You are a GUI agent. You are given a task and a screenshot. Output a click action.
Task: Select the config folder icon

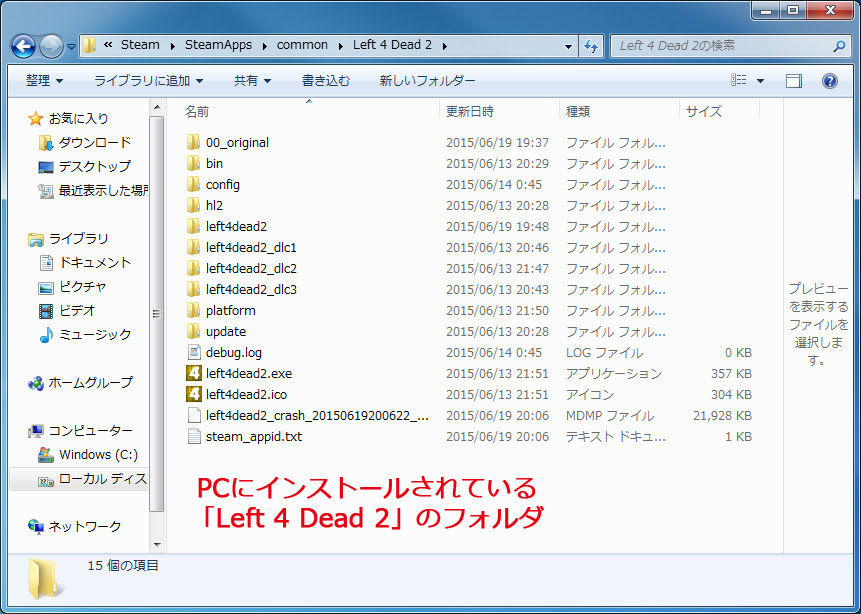pyautogui.click(x=193, y=185)
